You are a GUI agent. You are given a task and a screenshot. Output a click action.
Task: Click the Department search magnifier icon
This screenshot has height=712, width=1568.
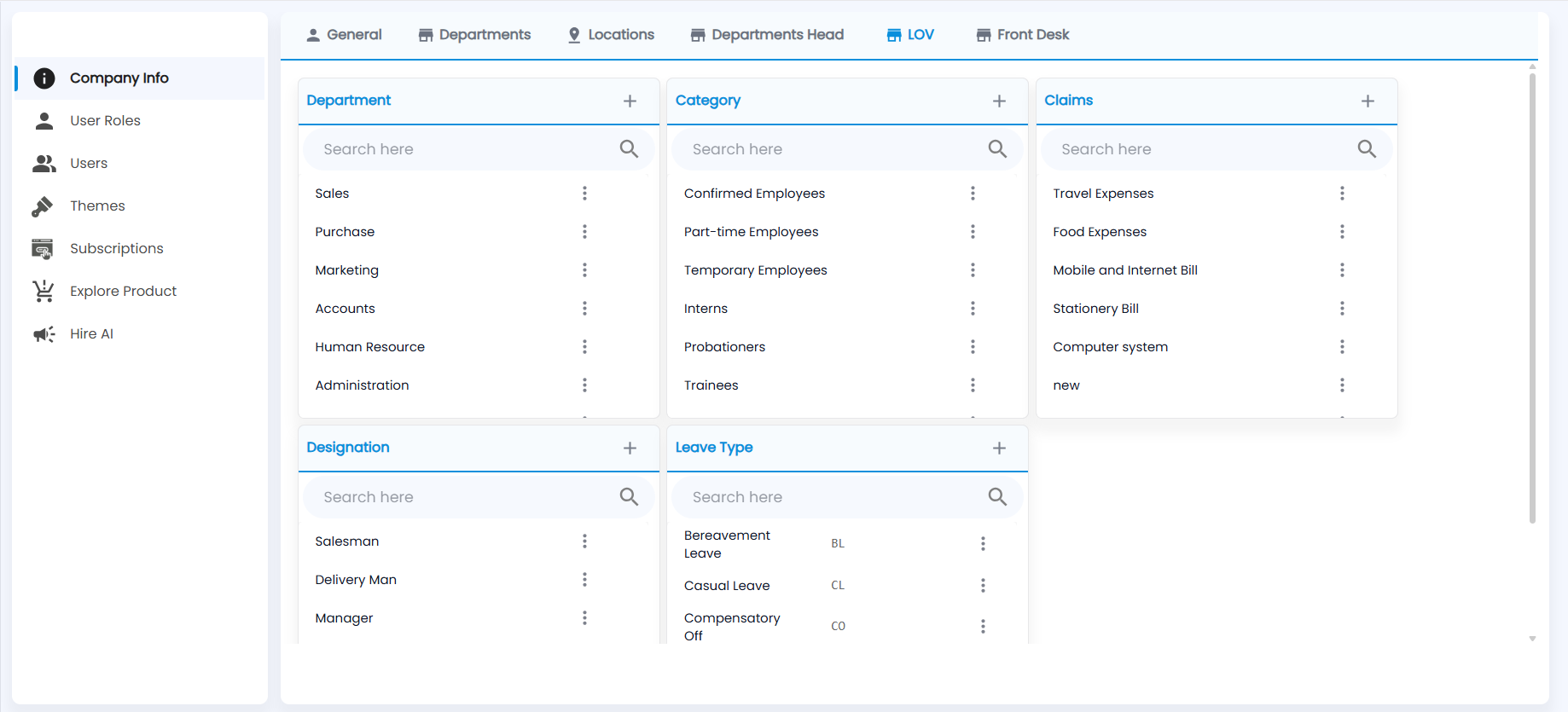[629, 149]
